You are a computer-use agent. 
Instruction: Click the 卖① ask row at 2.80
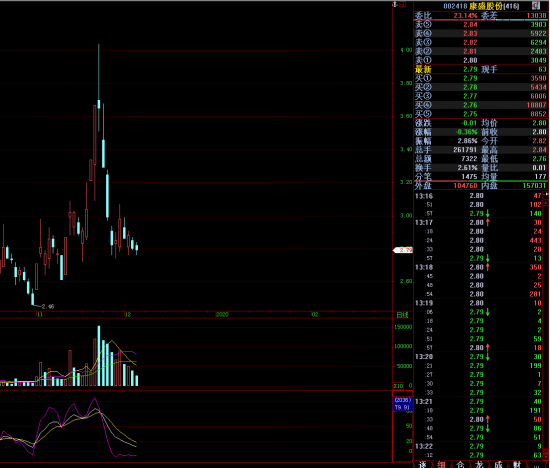(x=481, y=60)
